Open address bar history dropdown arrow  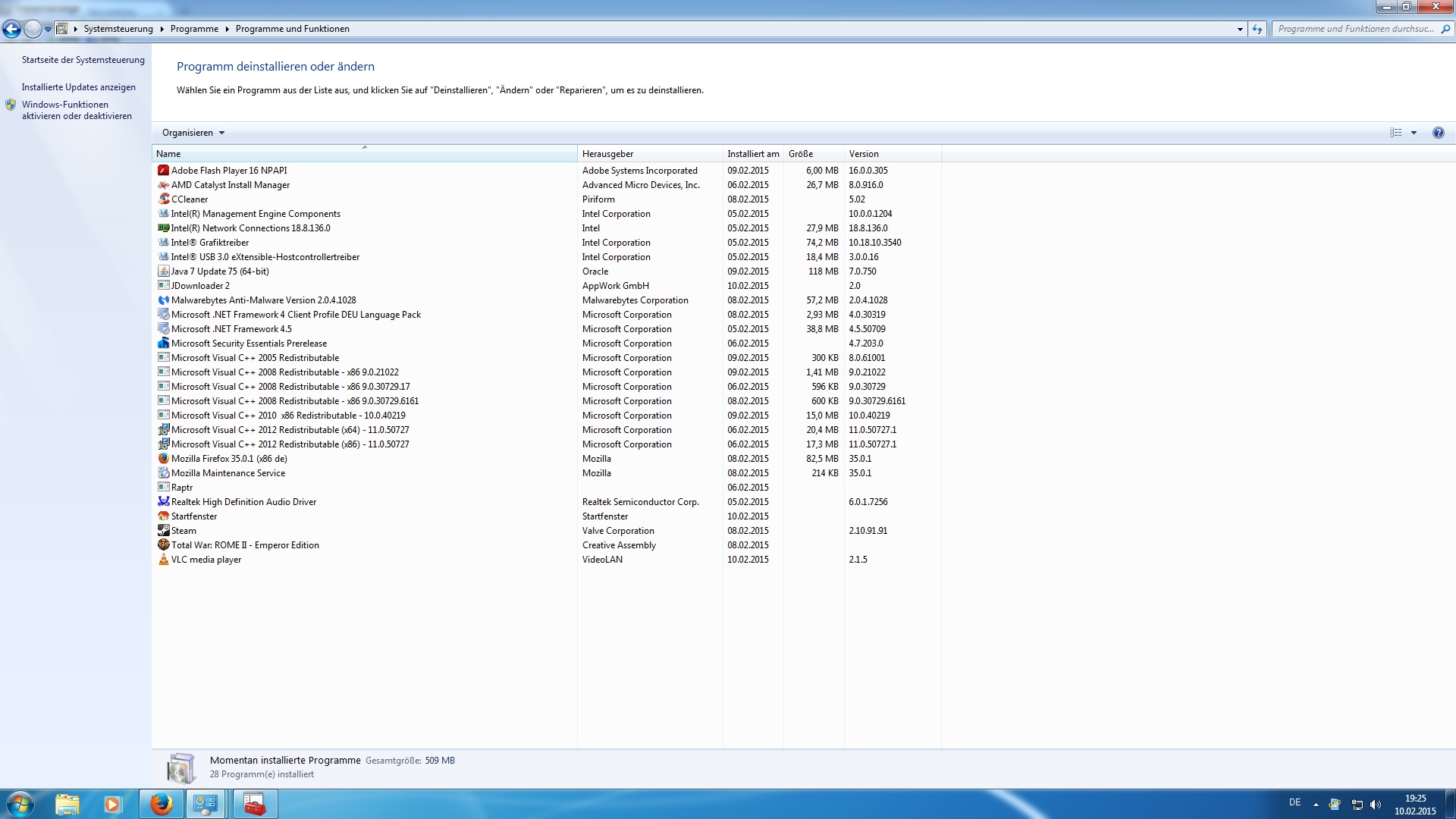pyautogui.click(x=1240, y=29)
